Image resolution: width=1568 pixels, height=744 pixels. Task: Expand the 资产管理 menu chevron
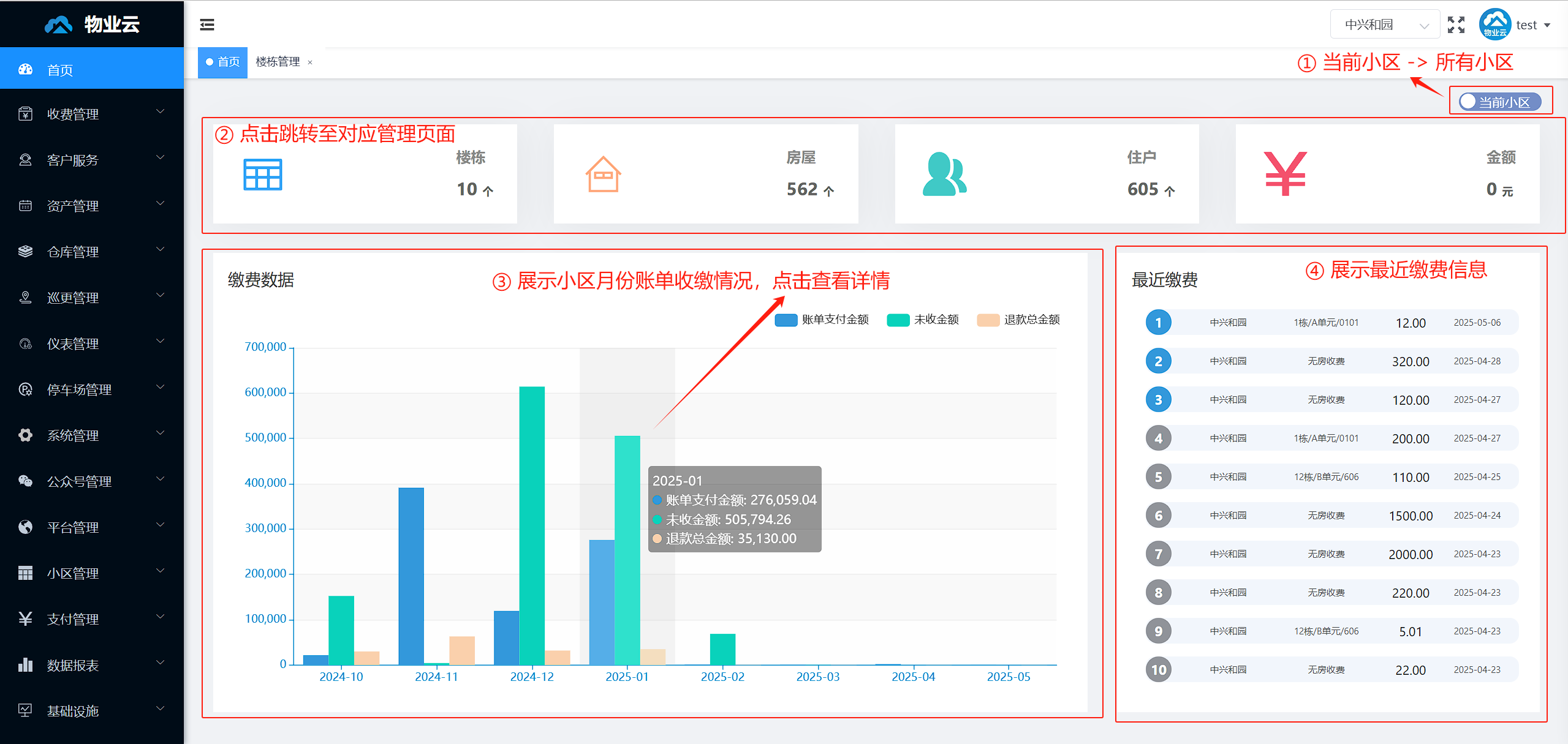pyautogui.click(x=161, y=203)
